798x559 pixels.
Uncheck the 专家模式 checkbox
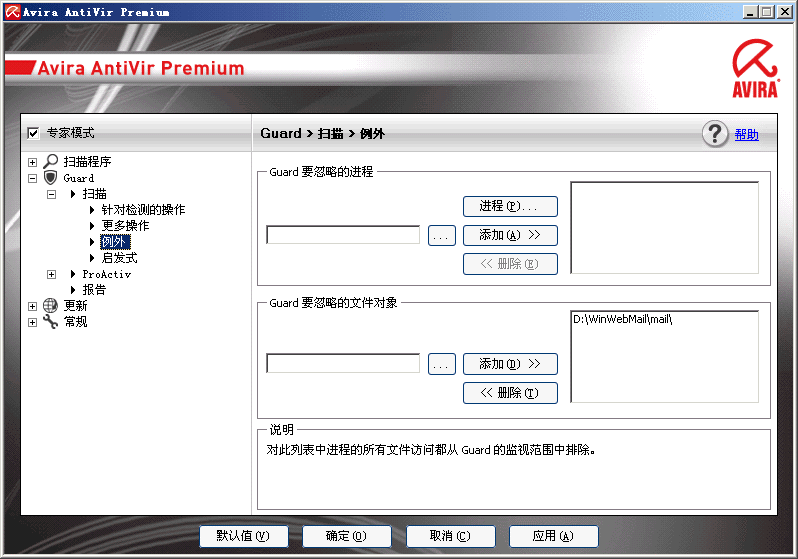click(x=33, y=133)
